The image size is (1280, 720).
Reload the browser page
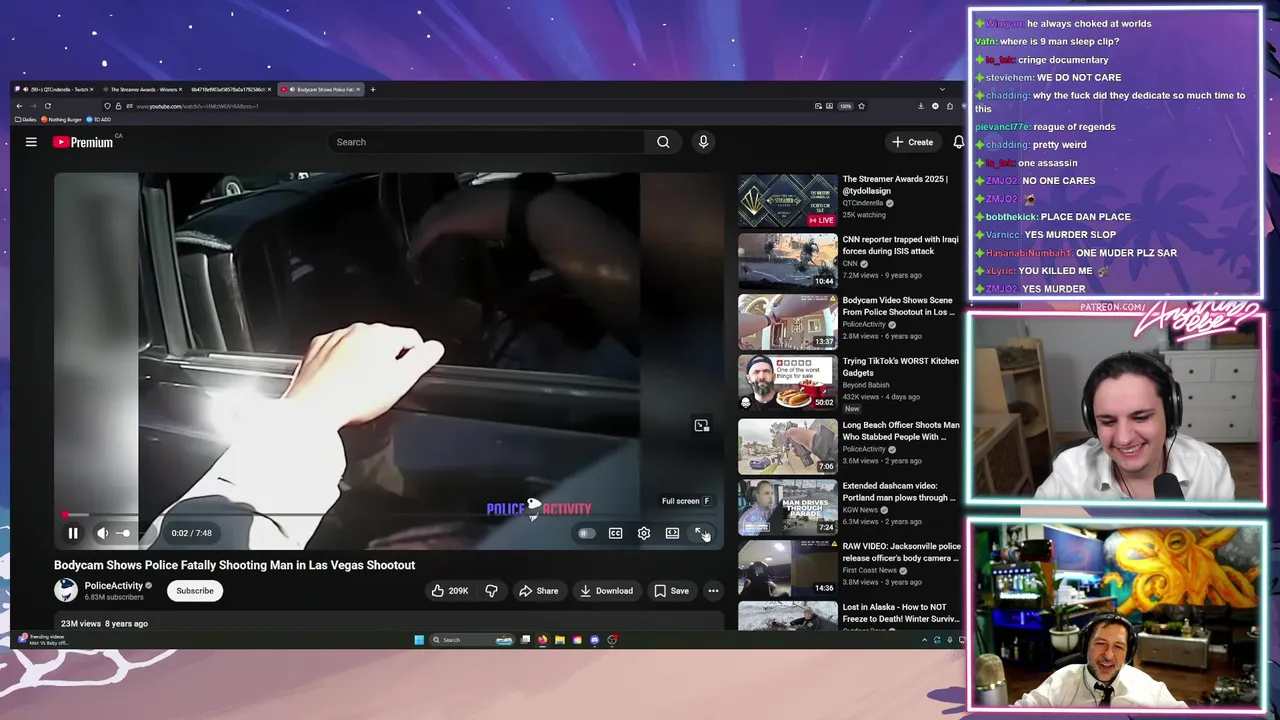pyautogui.click(x=47, y=106)
